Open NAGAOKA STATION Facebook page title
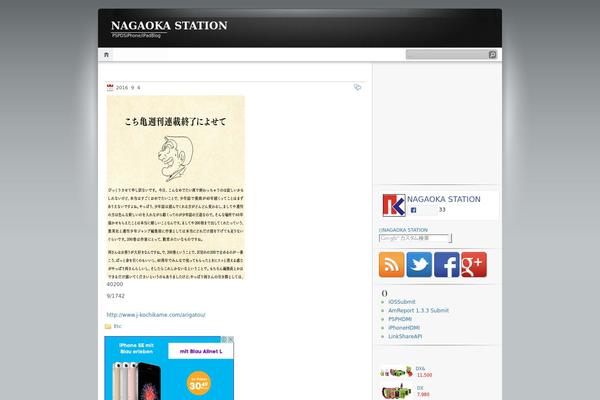The width and height of the screenshot is (600, 400). point(443,199)
